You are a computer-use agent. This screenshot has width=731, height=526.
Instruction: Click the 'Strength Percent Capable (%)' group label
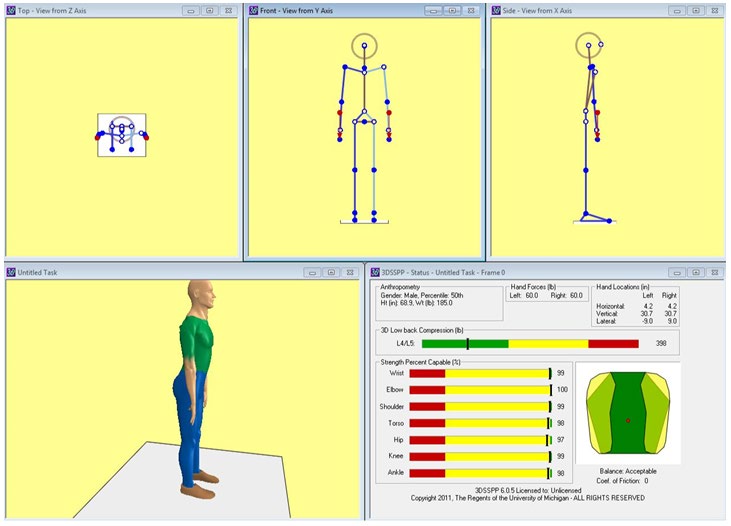(421, 362)
